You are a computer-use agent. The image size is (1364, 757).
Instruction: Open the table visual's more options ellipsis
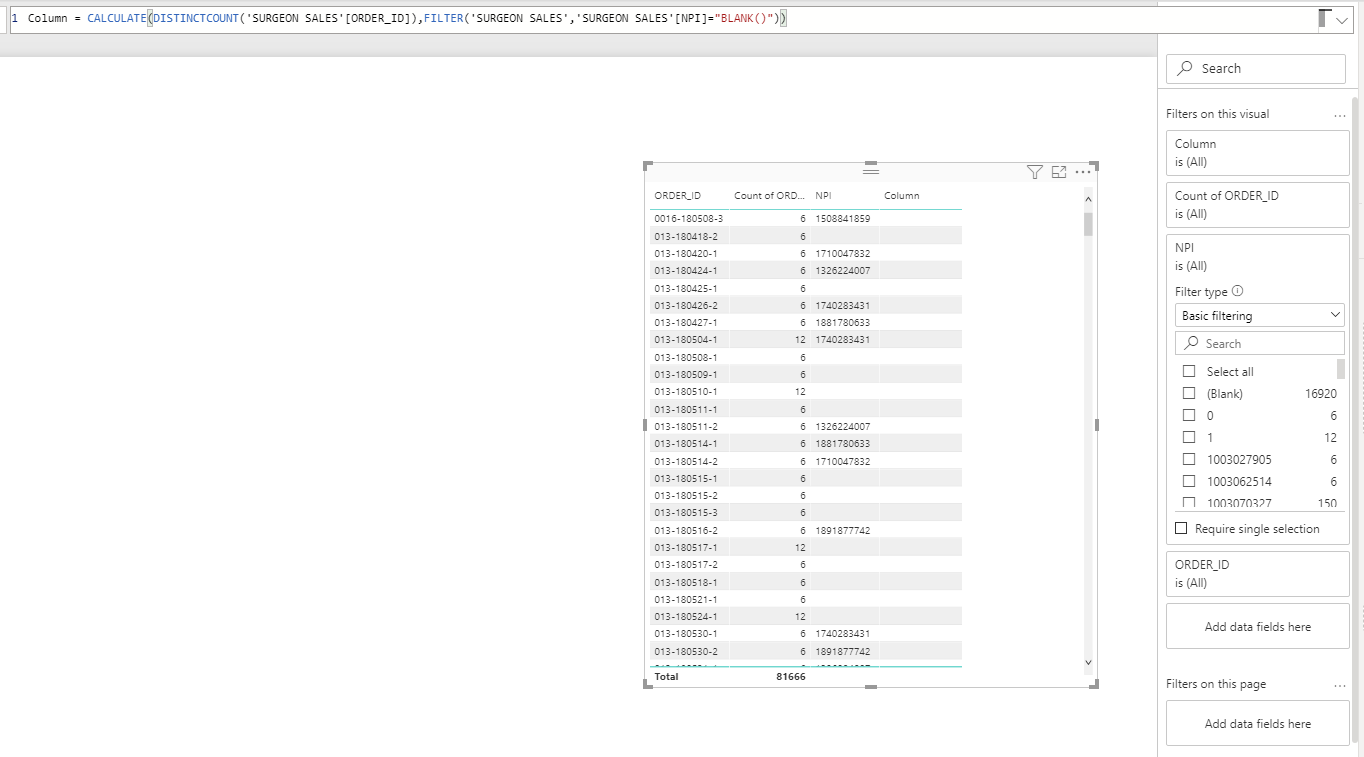tap(1083, 173)
